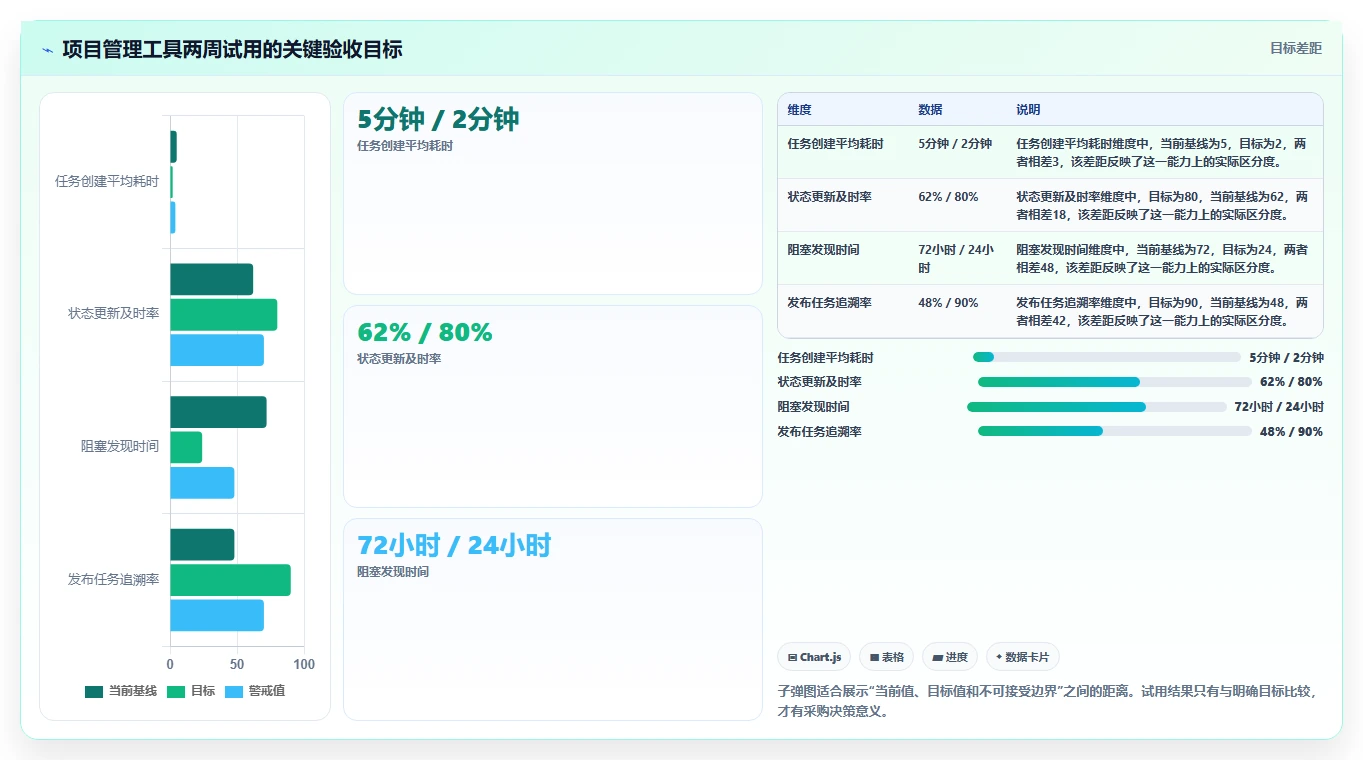The height and width of the screenshot is (760, 1363).
Task: Click the 48% / 90% progress value label
Action: [1291, 432]
